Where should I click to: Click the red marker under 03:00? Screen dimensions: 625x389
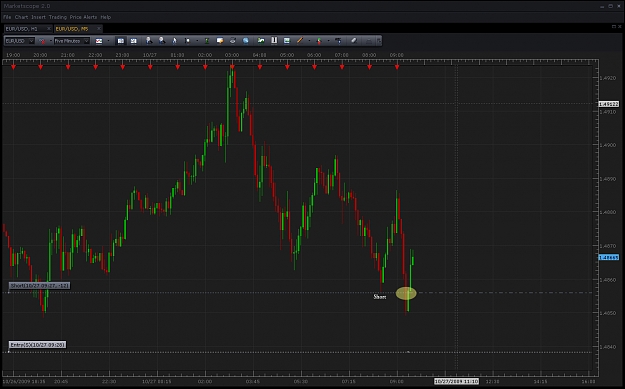232,67
